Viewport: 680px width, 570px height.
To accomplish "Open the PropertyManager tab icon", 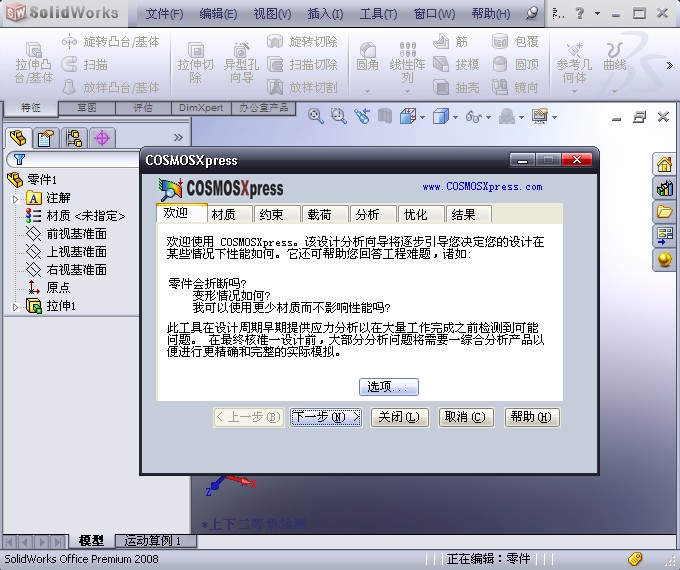I will point(46,139).
